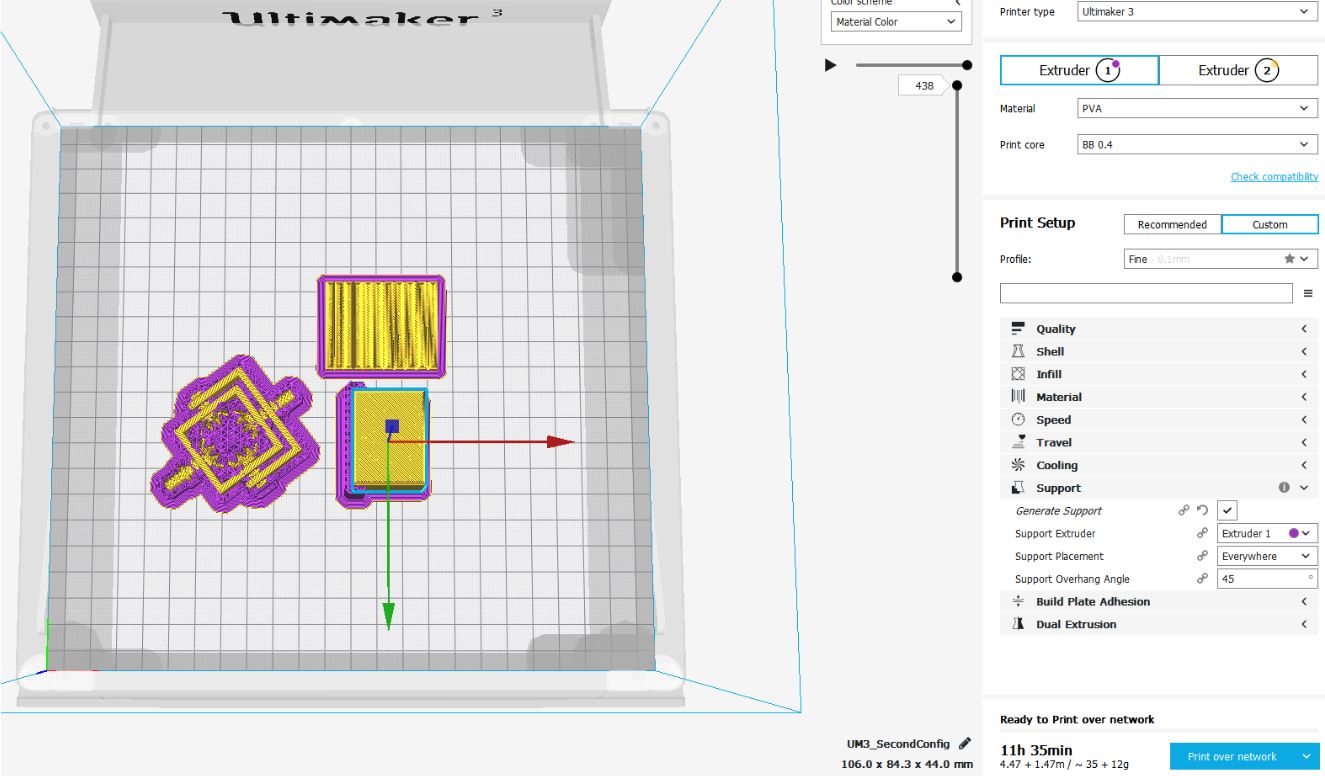Image resolution: width=1325 pixels, height=776 pixels.
Task: Click the link icon for Support Overhang Angle
Action: [1201, 579]
